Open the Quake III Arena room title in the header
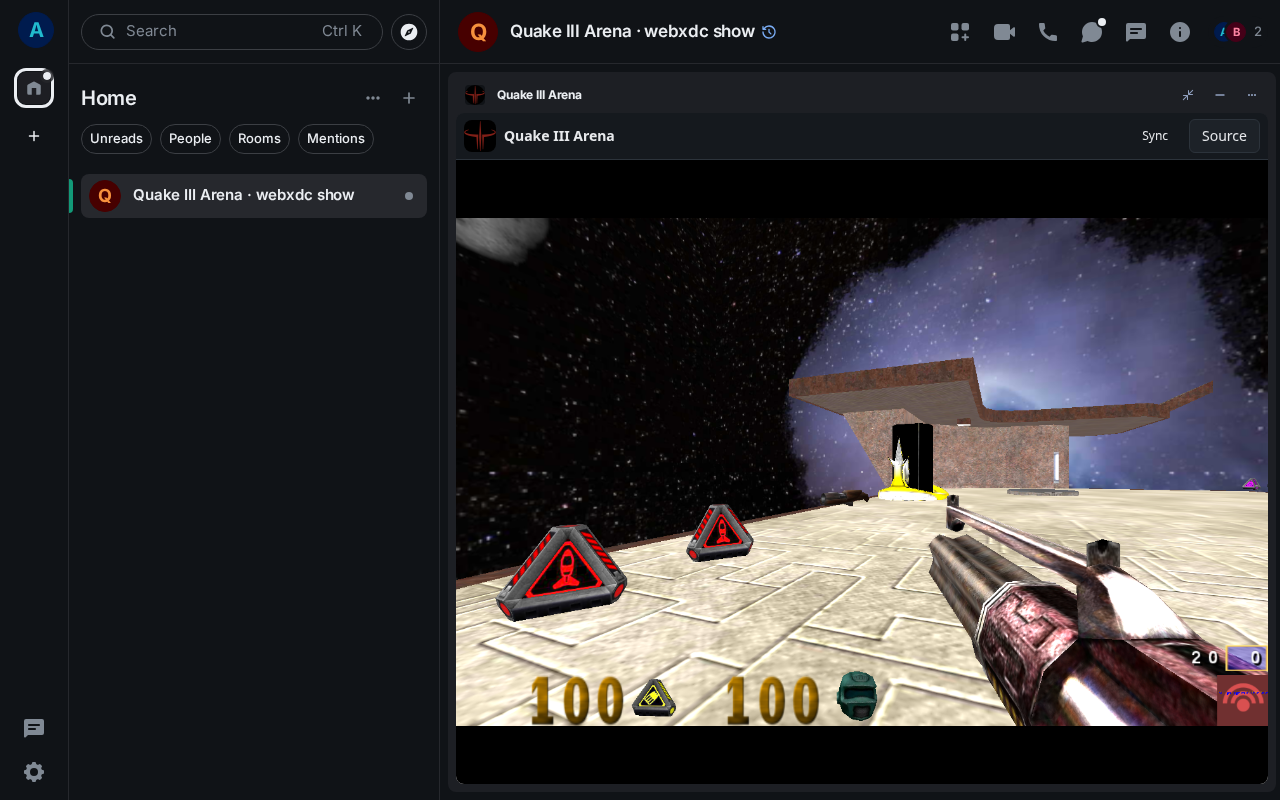1280x800 pixels. pyautogui.click(x=632, y=32)
